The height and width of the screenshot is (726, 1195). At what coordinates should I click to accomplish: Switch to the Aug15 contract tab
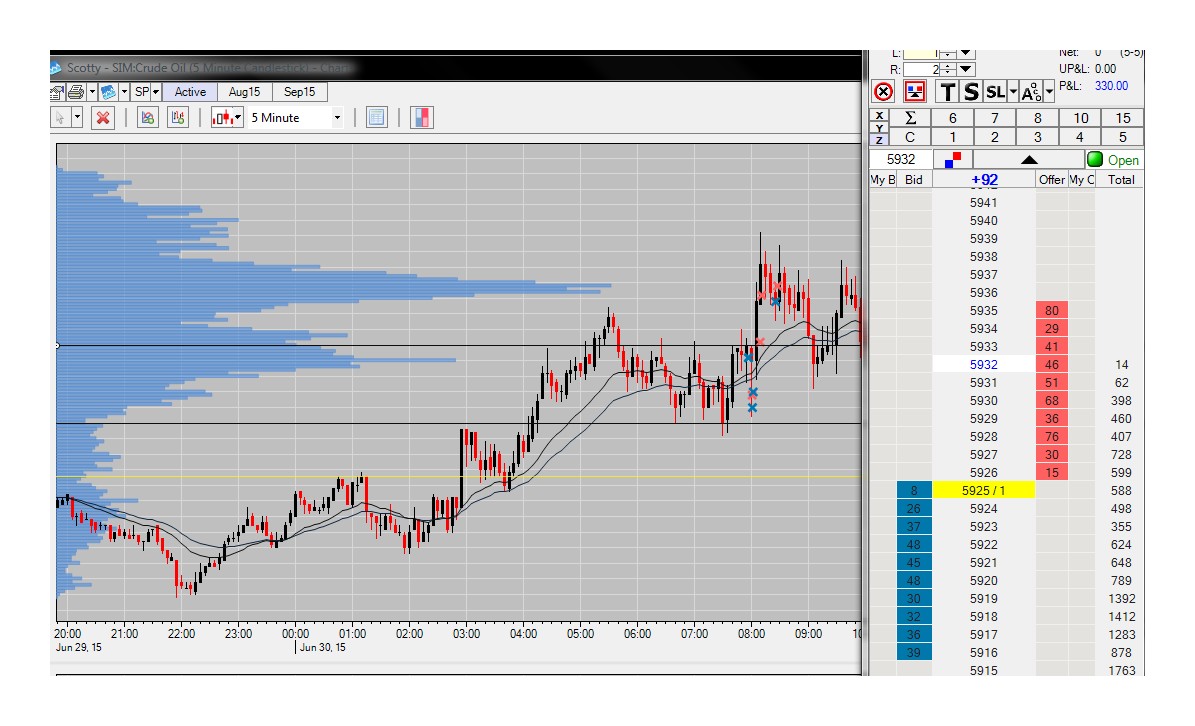click(x=245, y=92)
